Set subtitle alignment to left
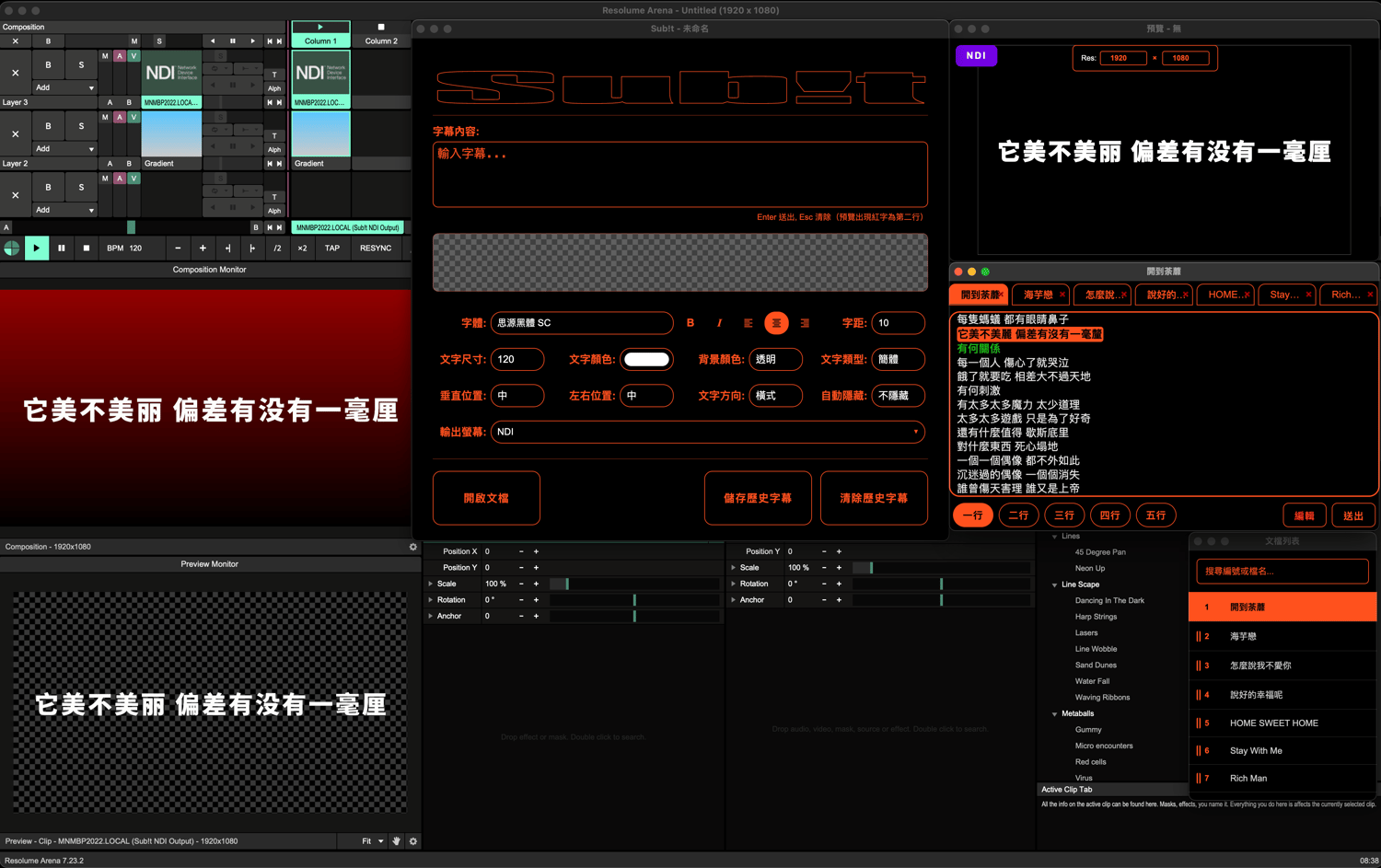Image resolution: width=1381 pixels, height=868 pixels. pyautogui.click(x=748, y=323)
